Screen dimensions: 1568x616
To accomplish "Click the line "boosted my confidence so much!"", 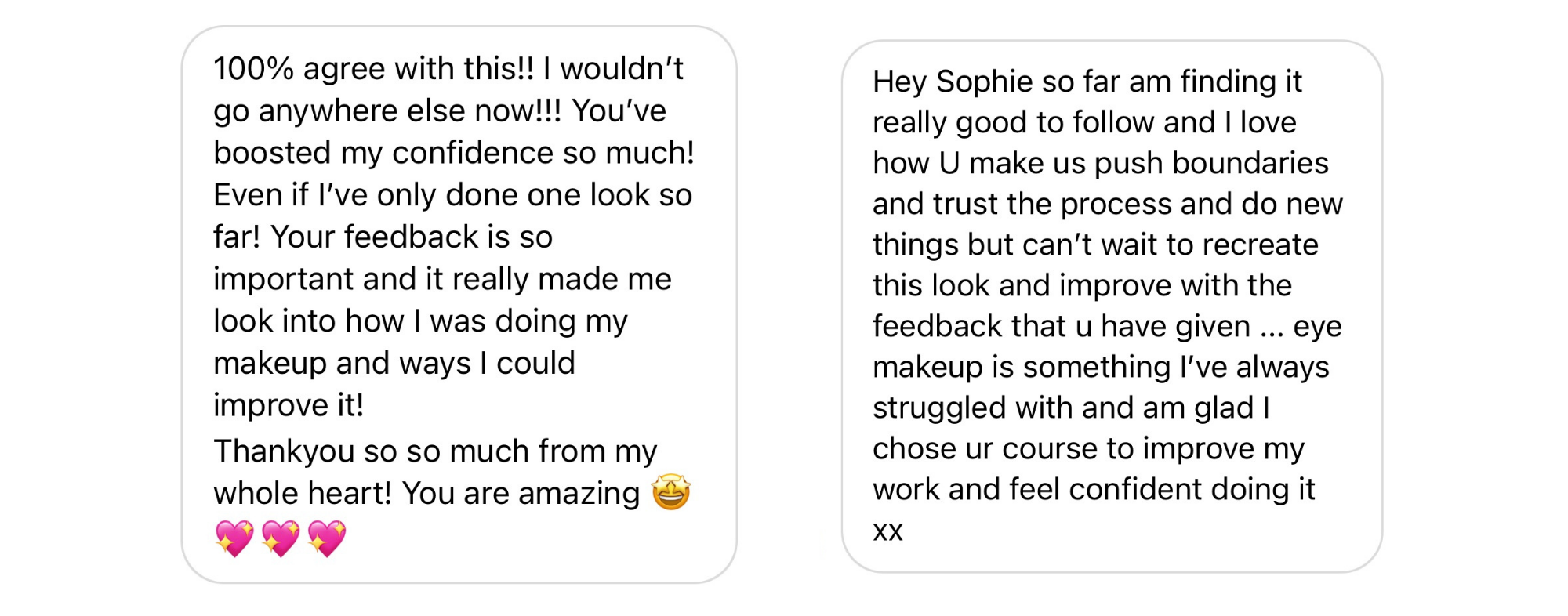I will tap(454, 153).
